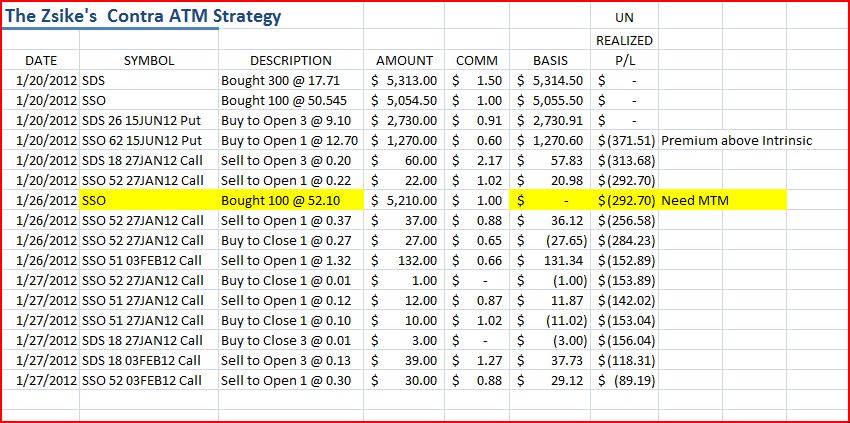Click the SYMBOL column header cell
The image size is (850, 423).
click(x=149, y=60)
